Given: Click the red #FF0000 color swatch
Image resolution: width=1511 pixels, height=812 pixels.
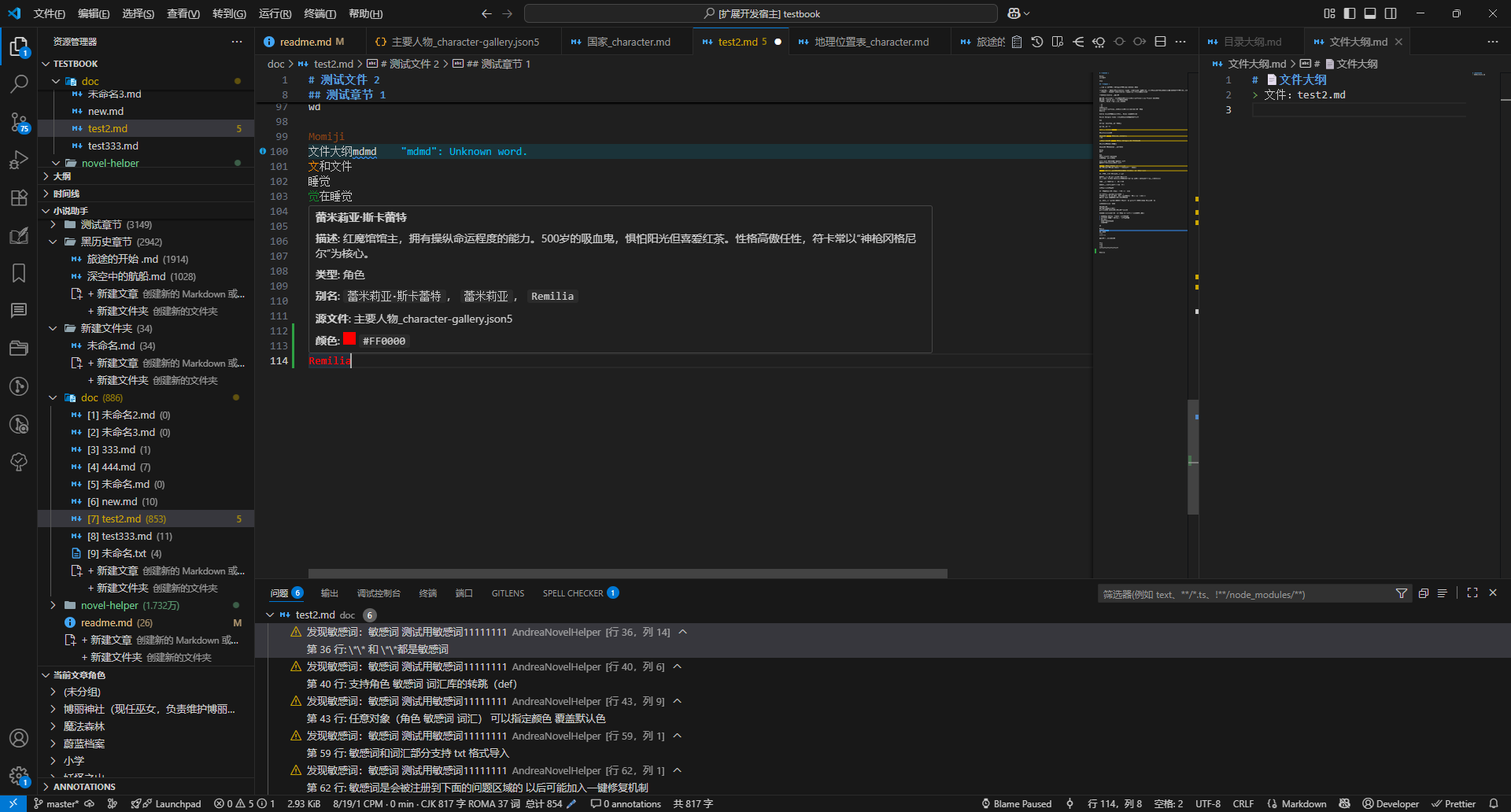Looking at the screenshot, I should pos(349,339).
